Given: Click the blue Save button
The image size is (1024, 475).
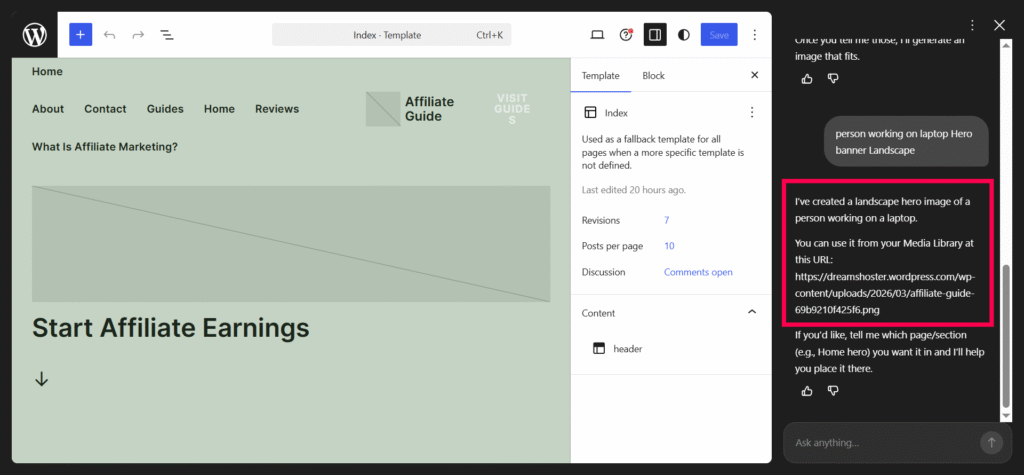Looking at the screenshot, I should (719, 35).
